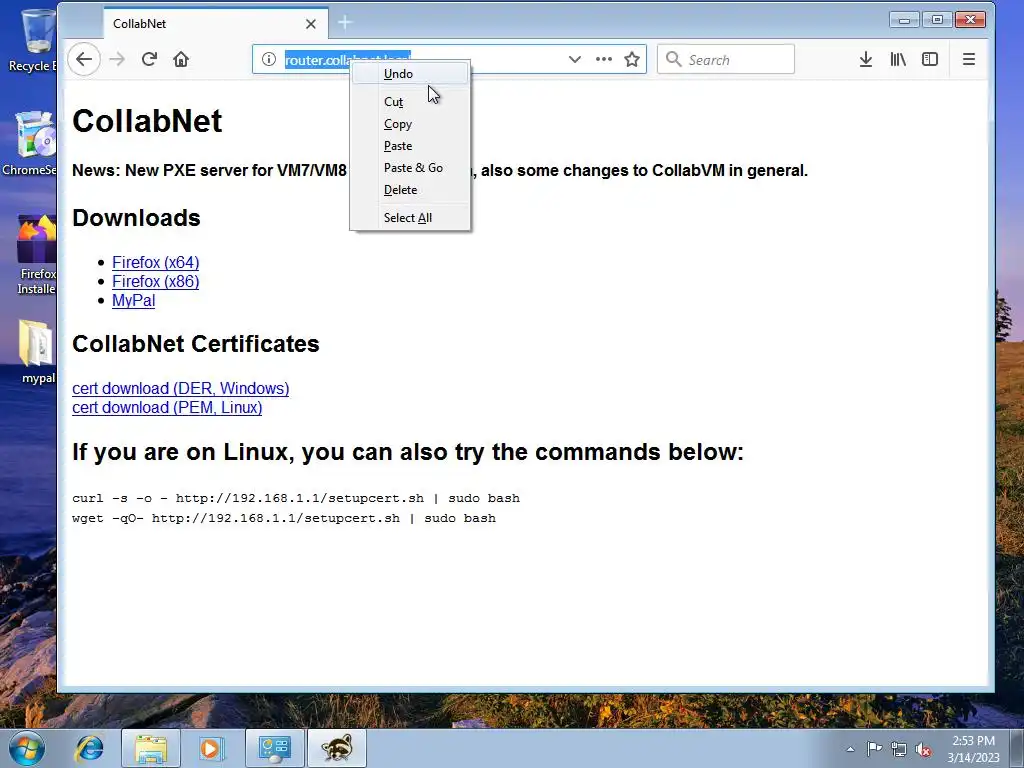This screenshot has height=768, width=1024.
Task: Toggle the sidebars icon
Action: coord(930,59)
